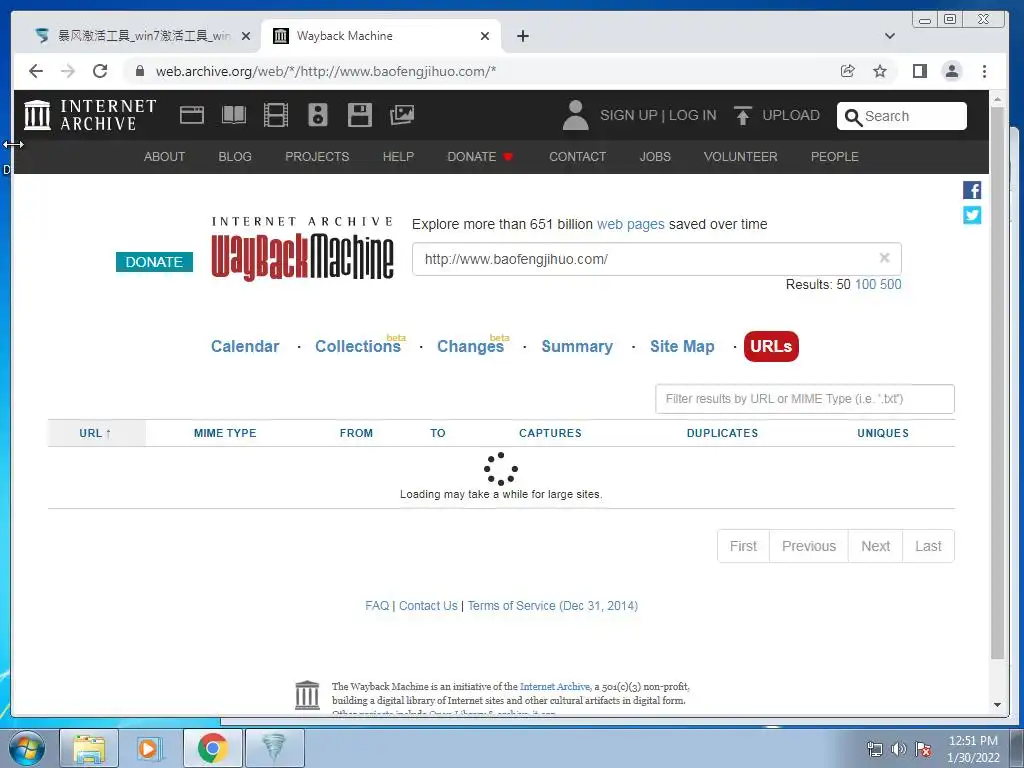Open Chrome profile avatar
Viewport: 1024px width, 768px height.
[952, 71]
